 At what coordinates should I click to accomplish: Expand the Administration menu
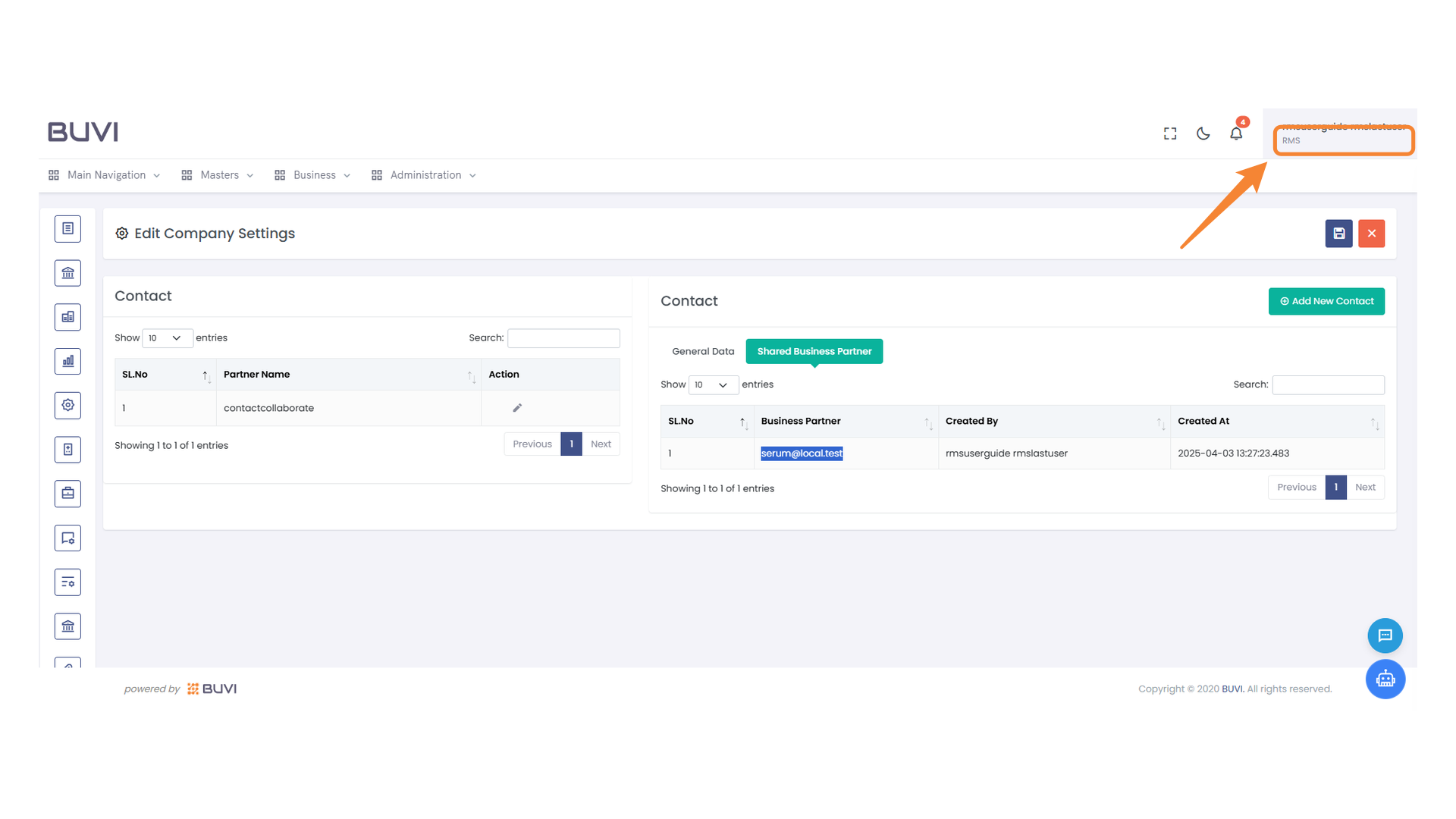click(x=423, y=174)
